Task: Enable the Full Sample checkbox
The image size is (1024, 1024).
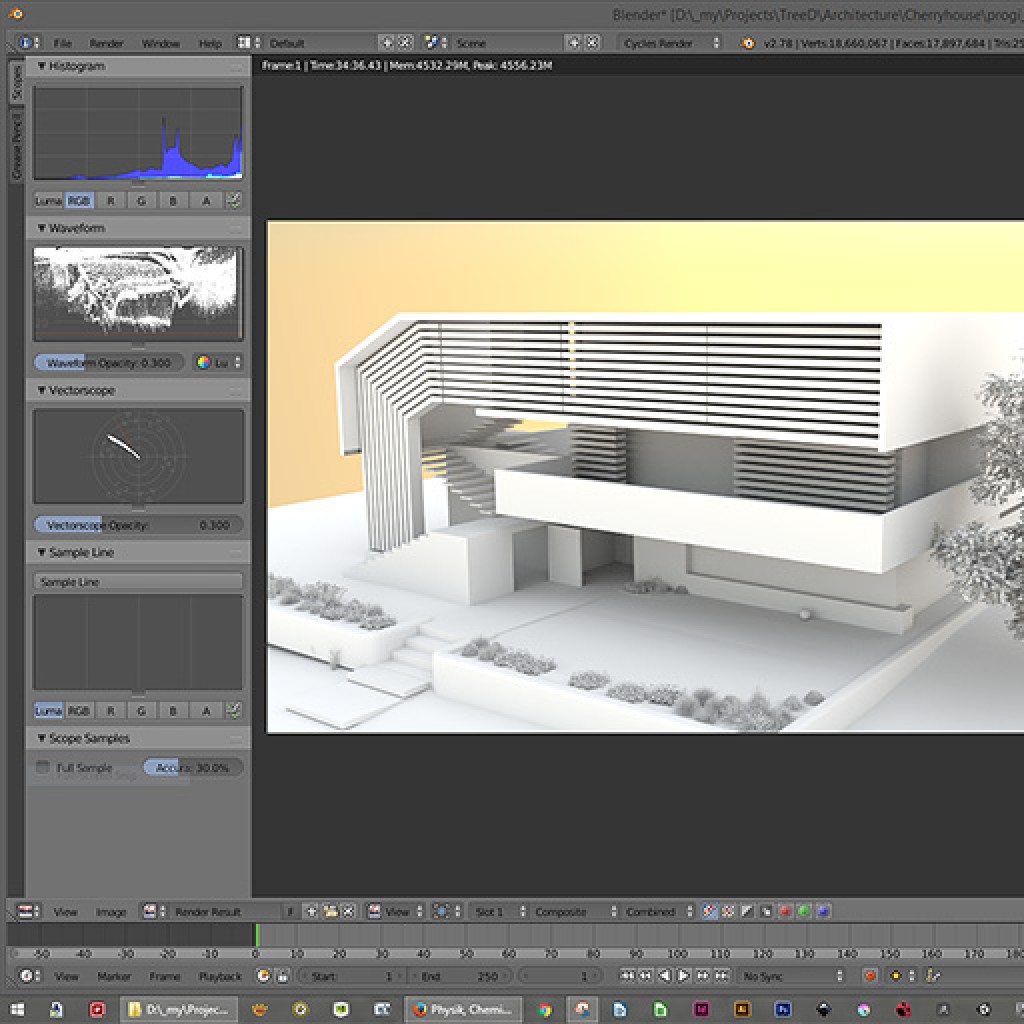Action: click(42, 768)
